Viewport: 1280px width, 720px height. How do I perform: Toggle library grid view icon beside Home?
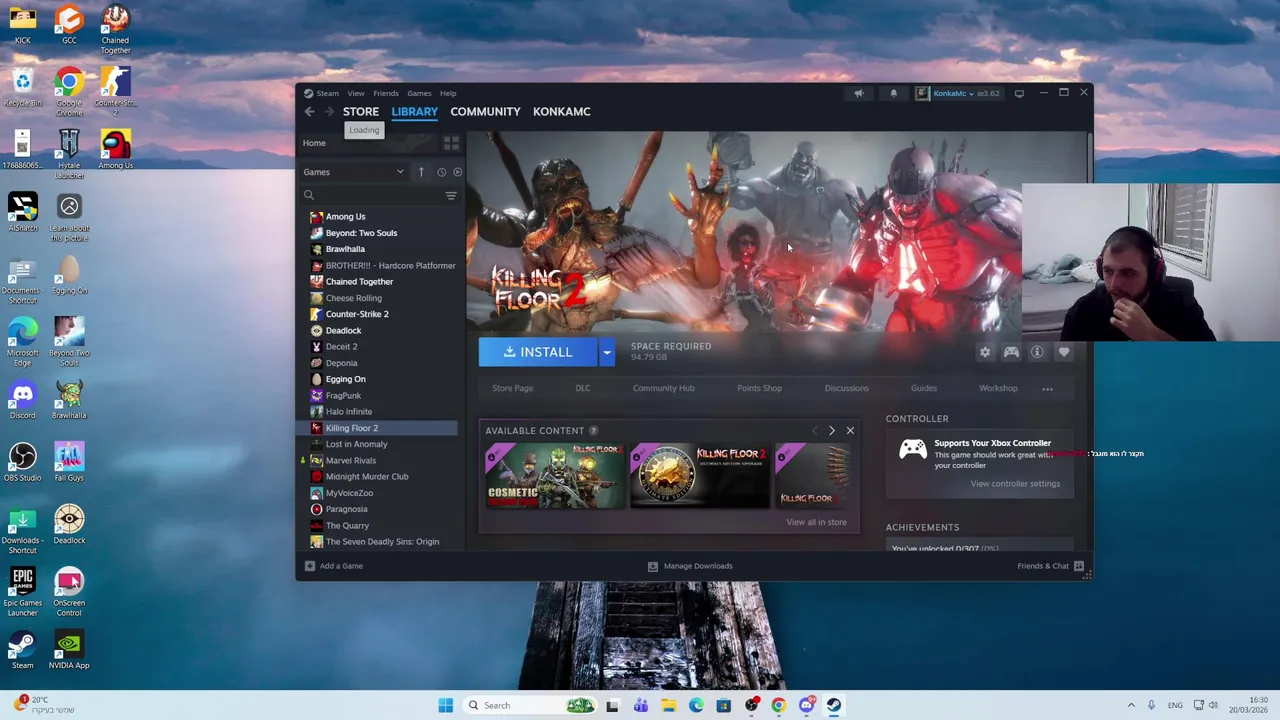coord(451,143)
